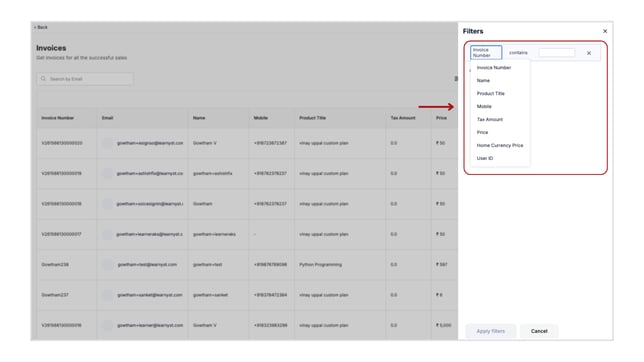Click the ₹ 597 price cell

click(442, 265)
